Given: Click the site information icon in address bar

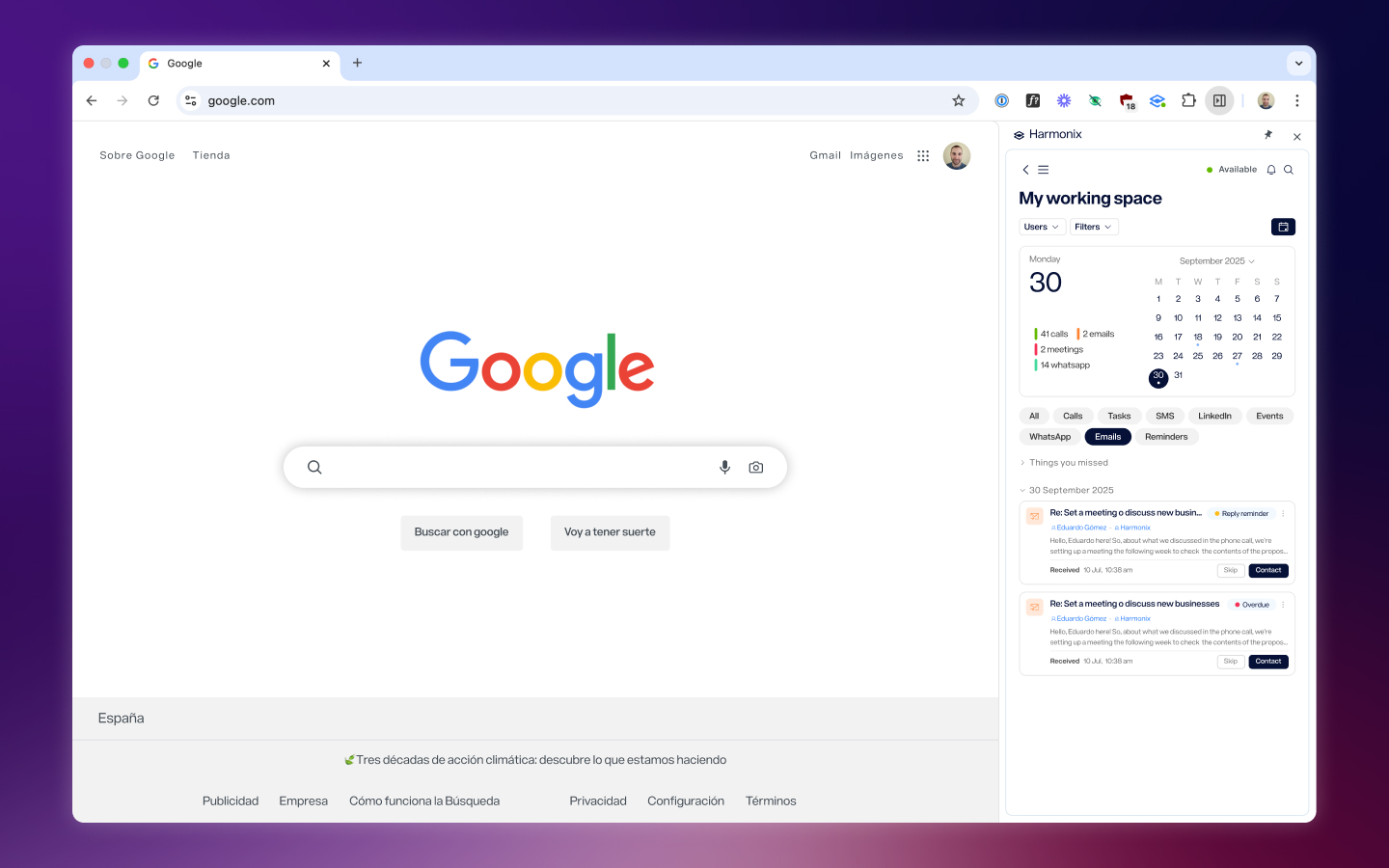Looking at the screenshot, I should tap(191, 100).
